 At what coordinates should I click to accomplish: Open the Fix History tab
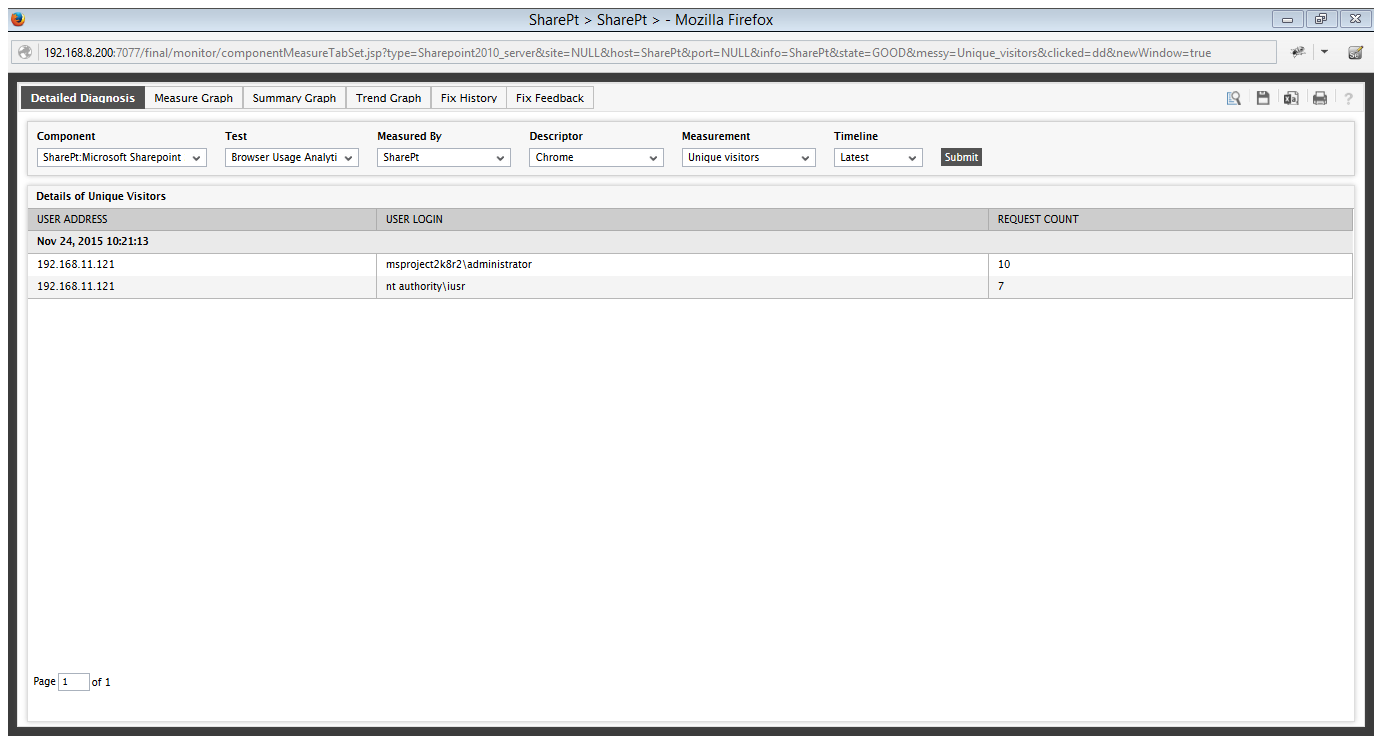(469, 98)
